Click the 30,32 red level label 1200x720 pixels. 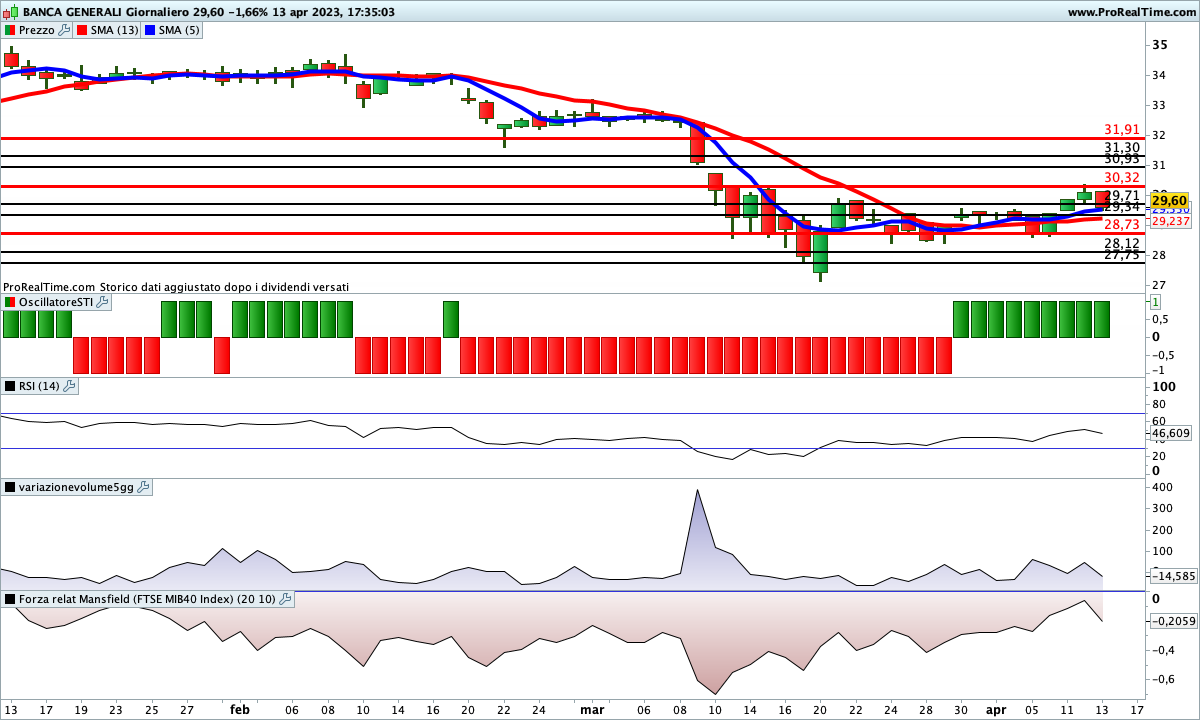coord(1122,177)
